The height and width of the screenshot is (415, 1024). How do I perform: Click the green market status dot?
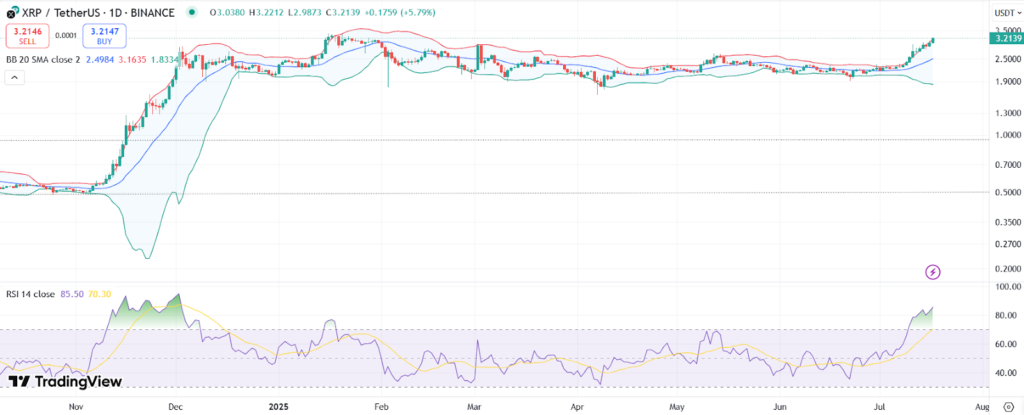(x=191, y=12)
